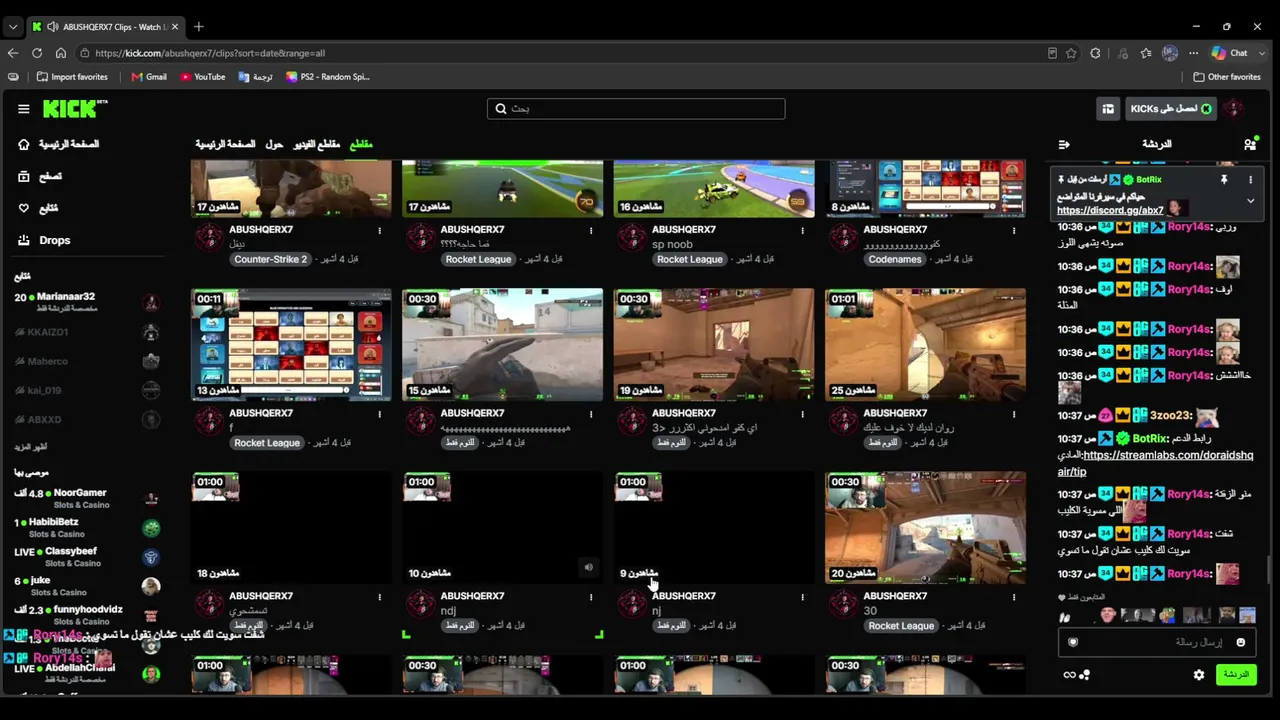This screenshot has height=720, width=1280.
Task: Switch to the About channel tab
Action: [x=274, y=144]
